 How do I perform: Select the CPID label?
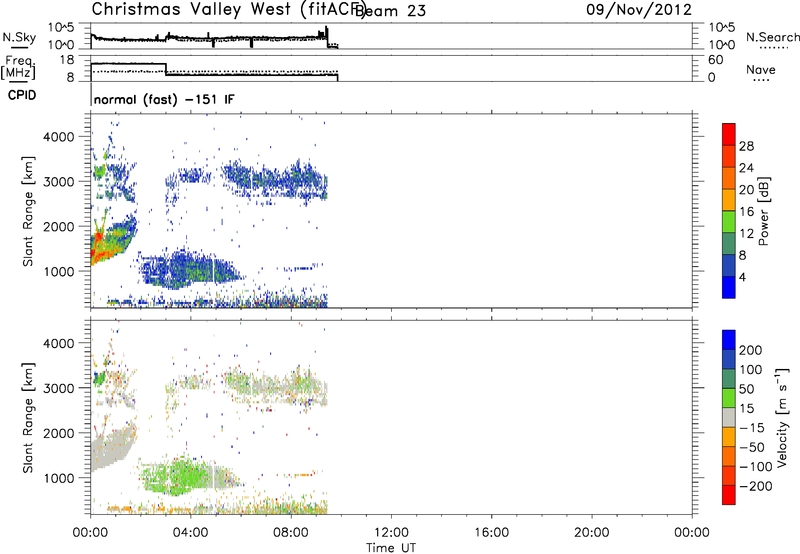pyautogui.click(x=22, y=95)
